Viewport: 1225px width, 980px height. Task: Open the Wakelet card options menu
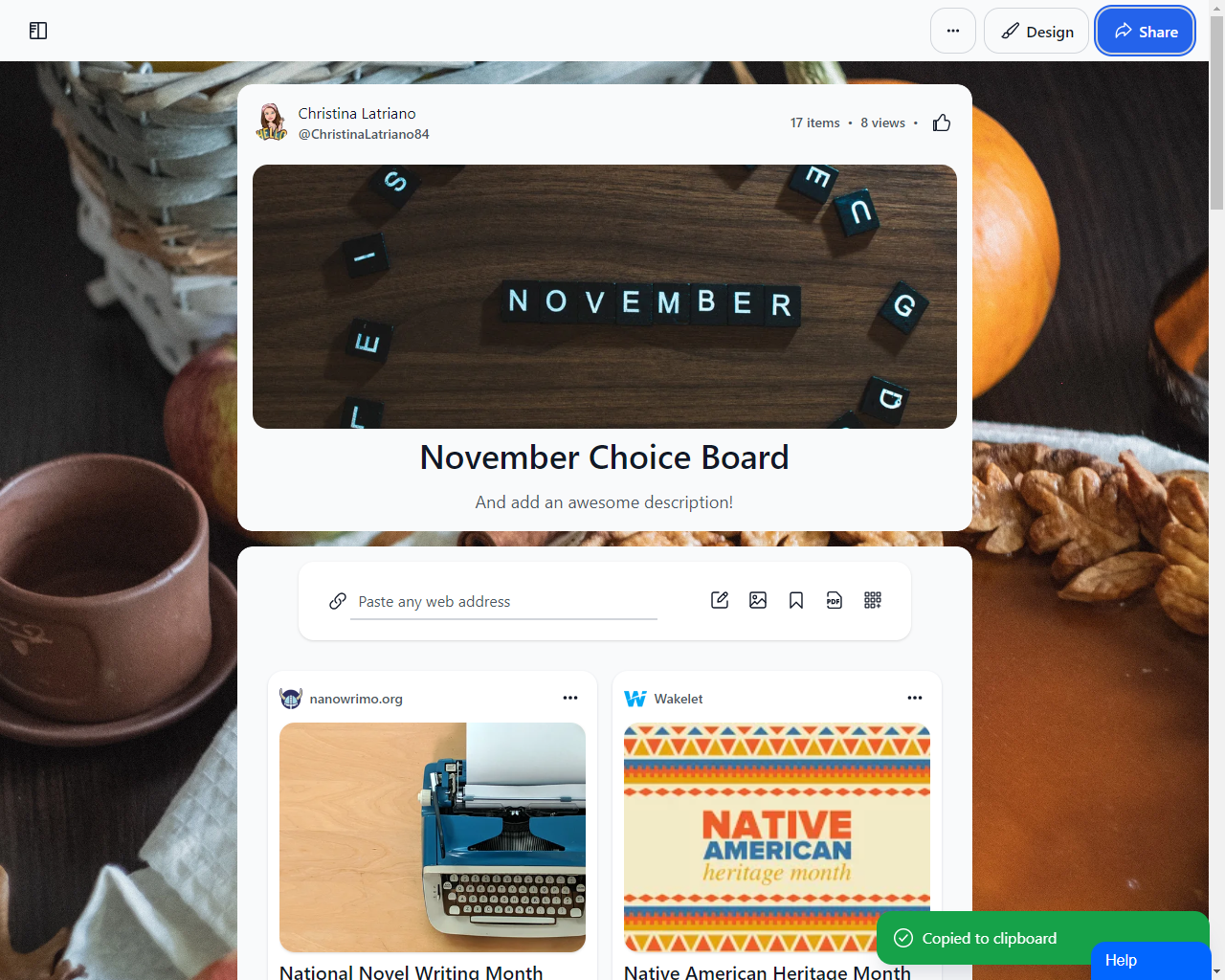click(915, 698)
